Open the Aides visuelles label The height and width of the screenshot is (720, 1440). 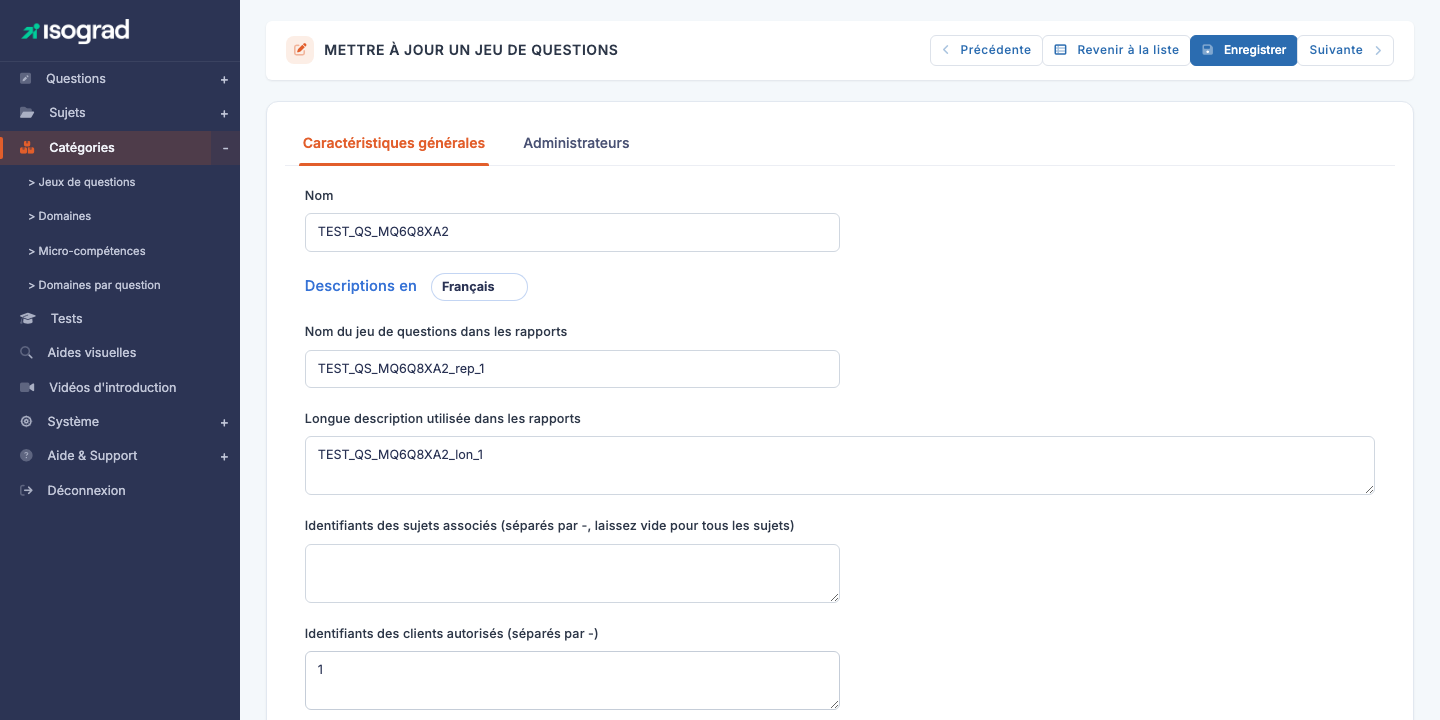92,353
